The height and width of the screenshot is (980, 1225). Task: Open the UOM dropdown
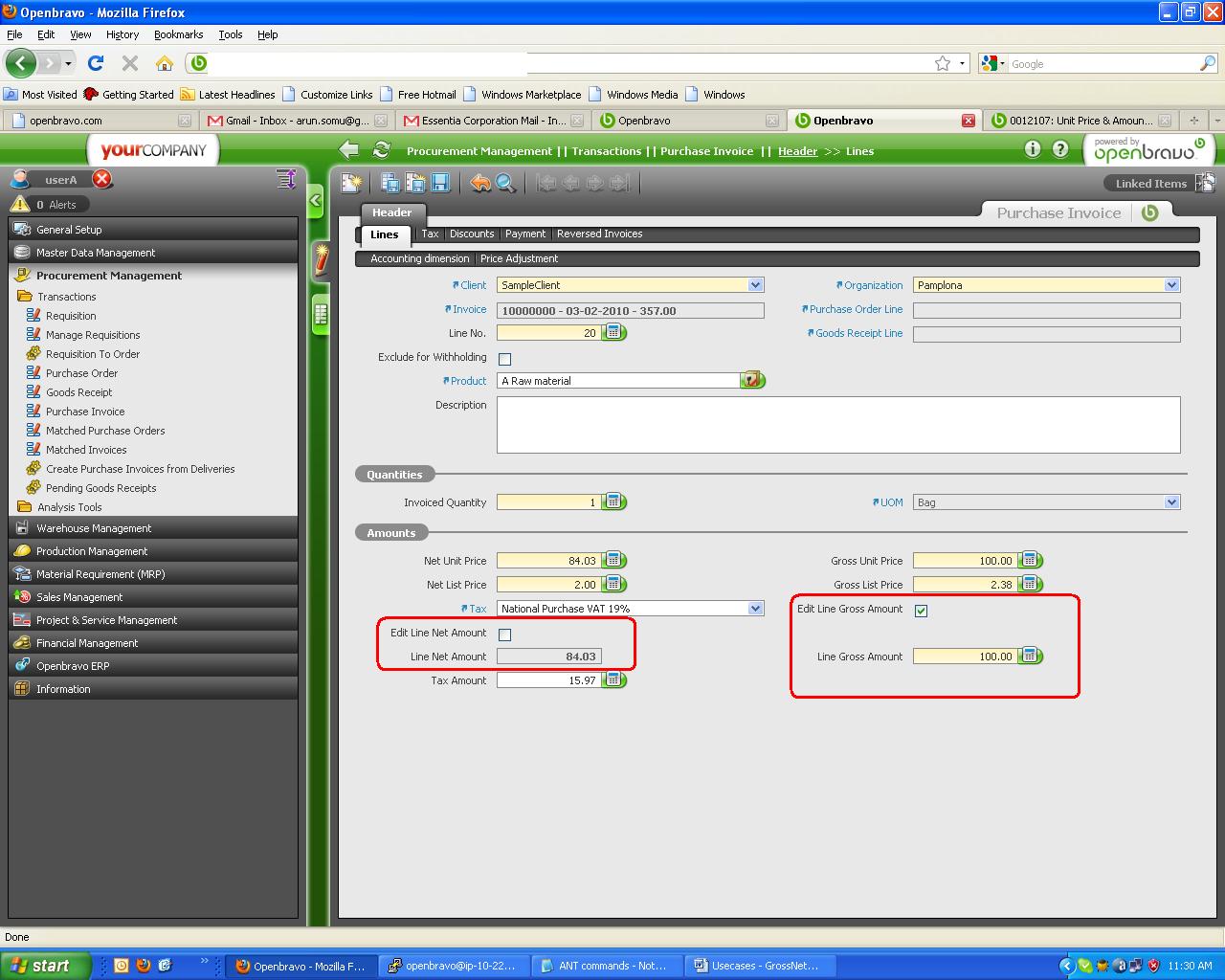[x=1172, y=502]
